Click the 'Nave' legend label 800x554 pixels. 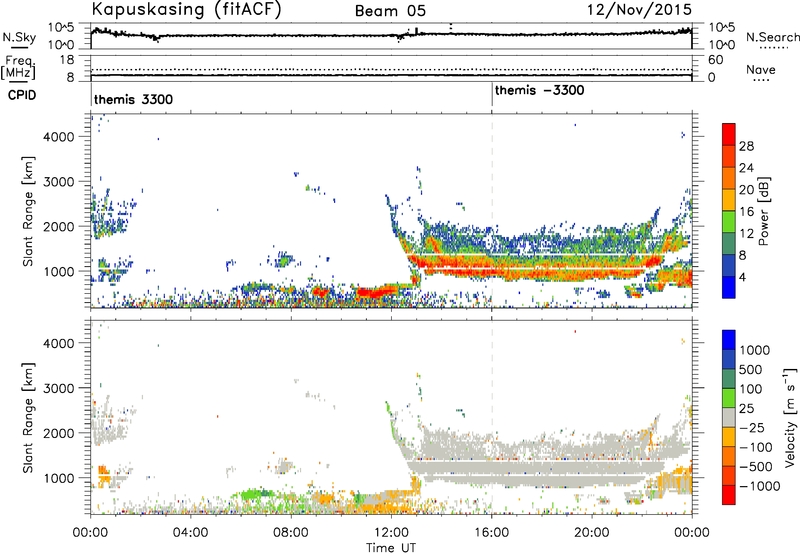tap(760, 70)
